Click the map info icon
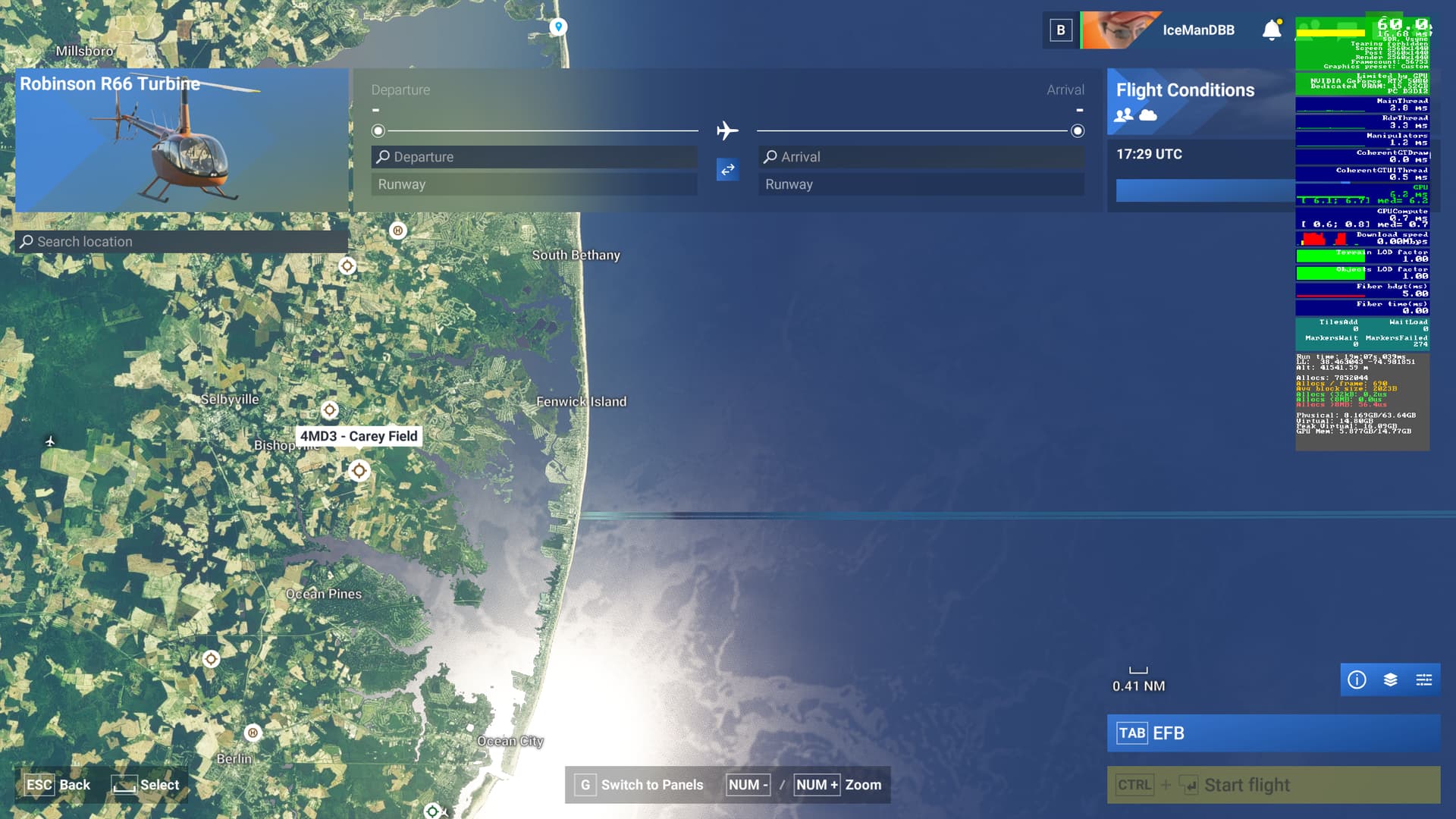 coord(1357,679)
